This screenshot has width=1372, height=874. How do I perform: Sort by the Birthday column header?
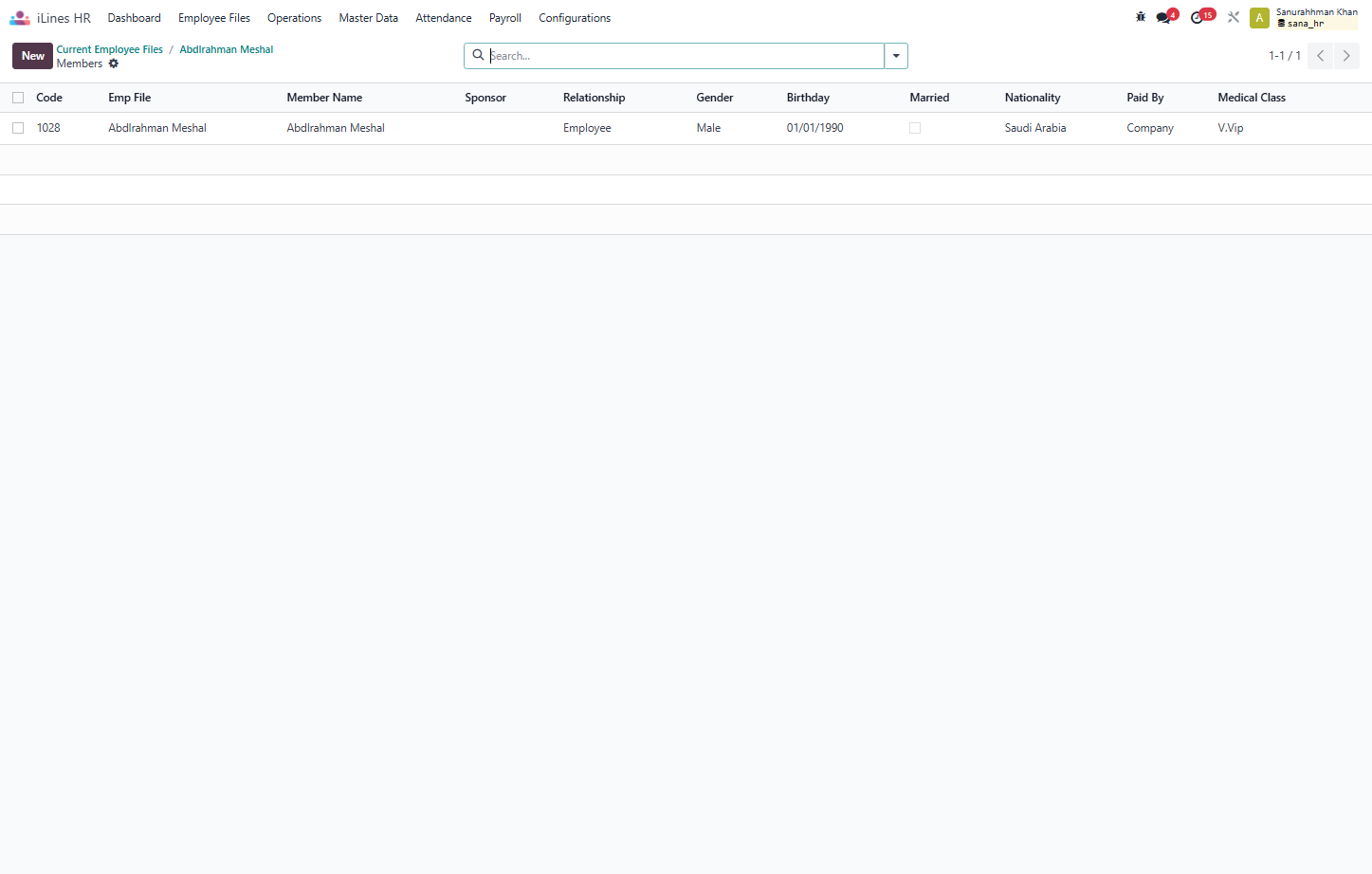click(808, 98)
